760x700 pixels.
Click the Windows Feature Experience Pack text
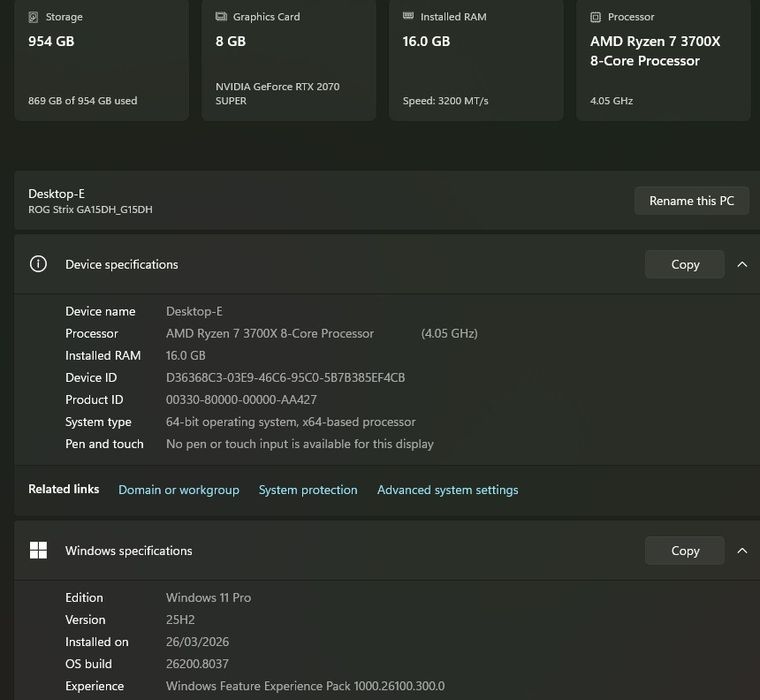point(305,686)
